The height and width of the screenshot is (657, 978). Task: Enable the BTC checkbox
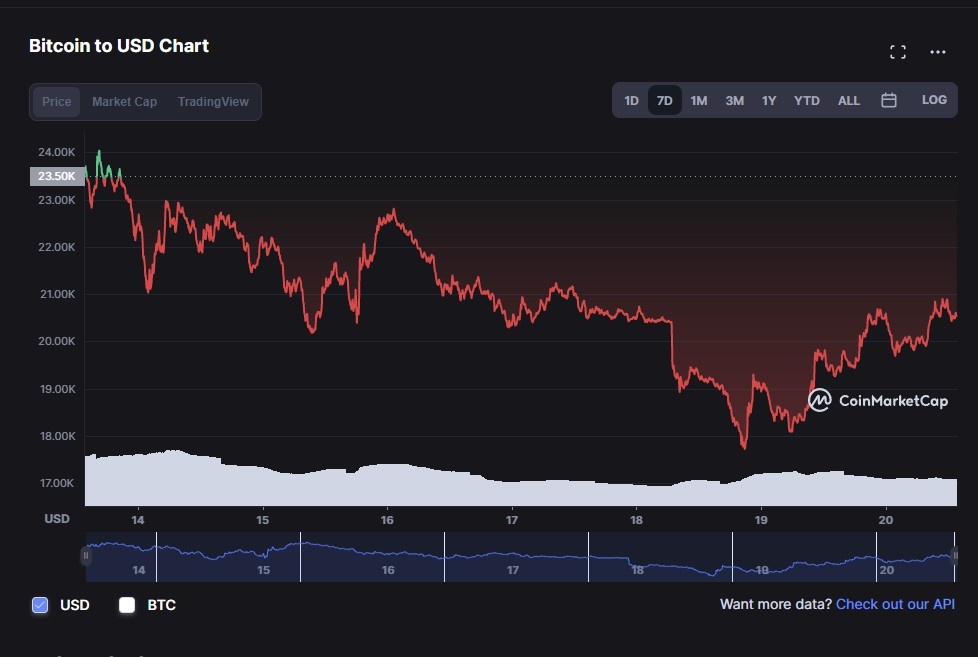126,604
